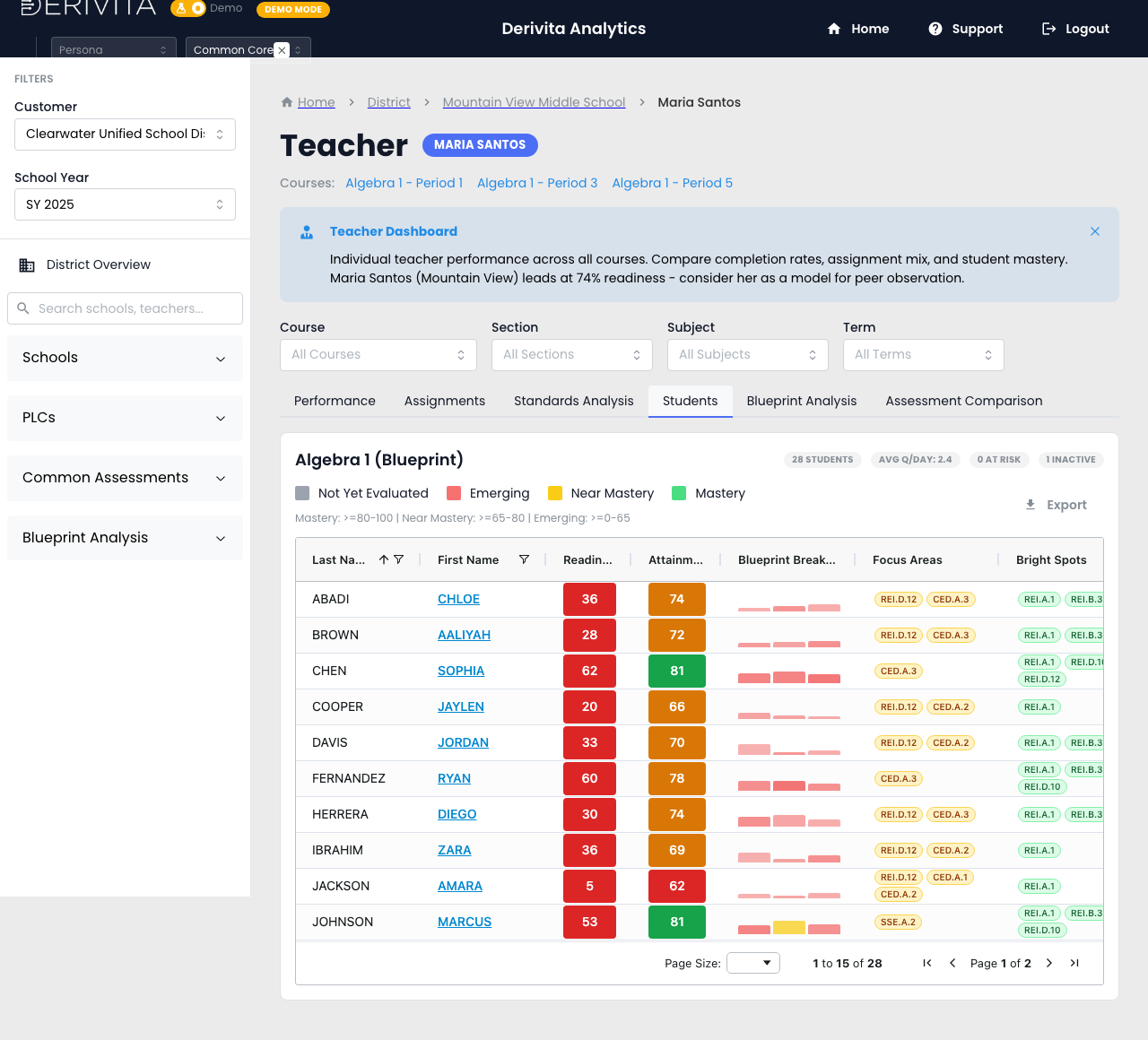Click the Home house icon in header
This screenshot has width=1148, height=1040.
point(834,29)
